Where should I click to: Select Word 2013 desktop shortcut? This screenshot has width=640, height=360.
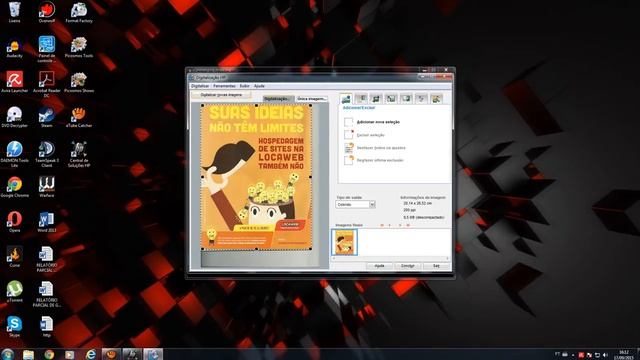[47, 222]
